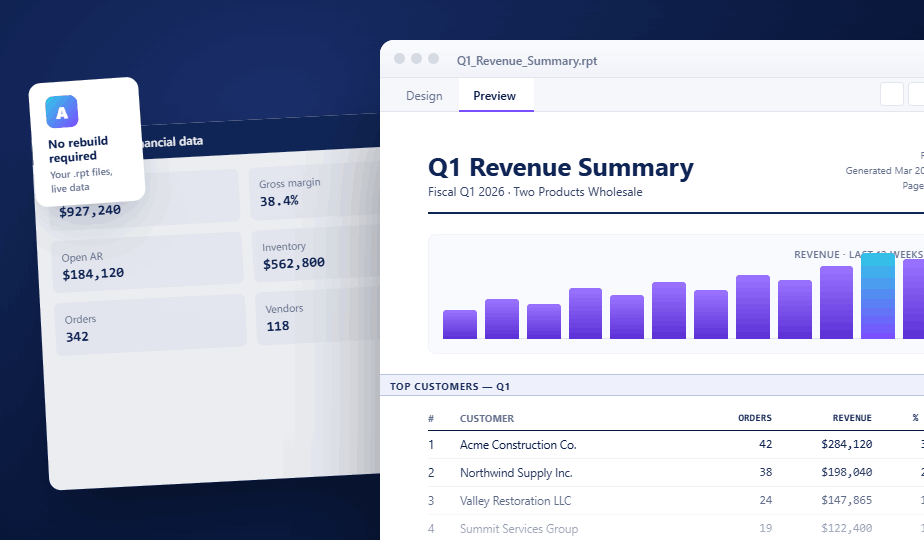
Task: Click the TOP CUSTOMERS — Q1 section header
Action: coord(450,386)
